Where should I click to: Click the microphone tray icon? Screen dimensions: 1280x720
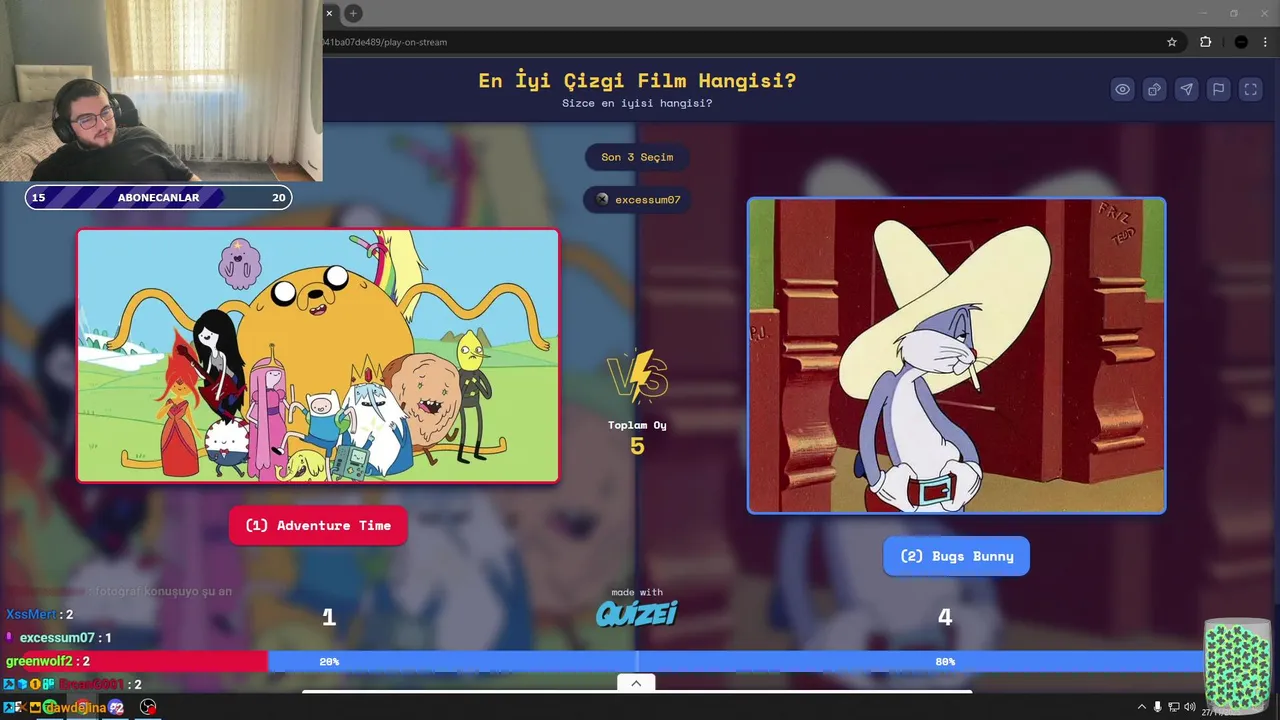pos(1158,707)
